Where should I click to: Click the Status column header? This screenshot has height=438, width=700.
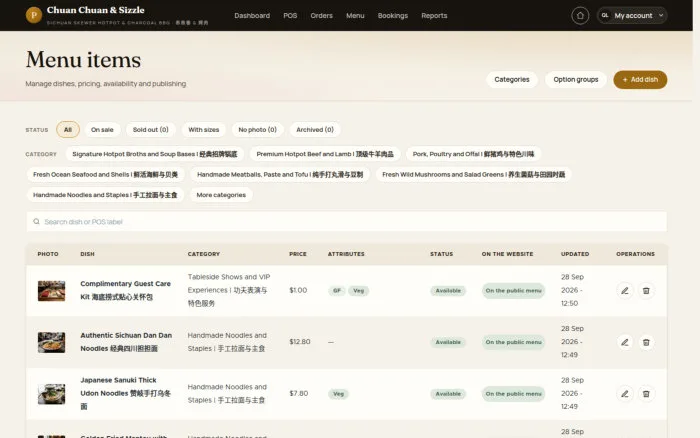pyautogui.click(x=442, y=254)
